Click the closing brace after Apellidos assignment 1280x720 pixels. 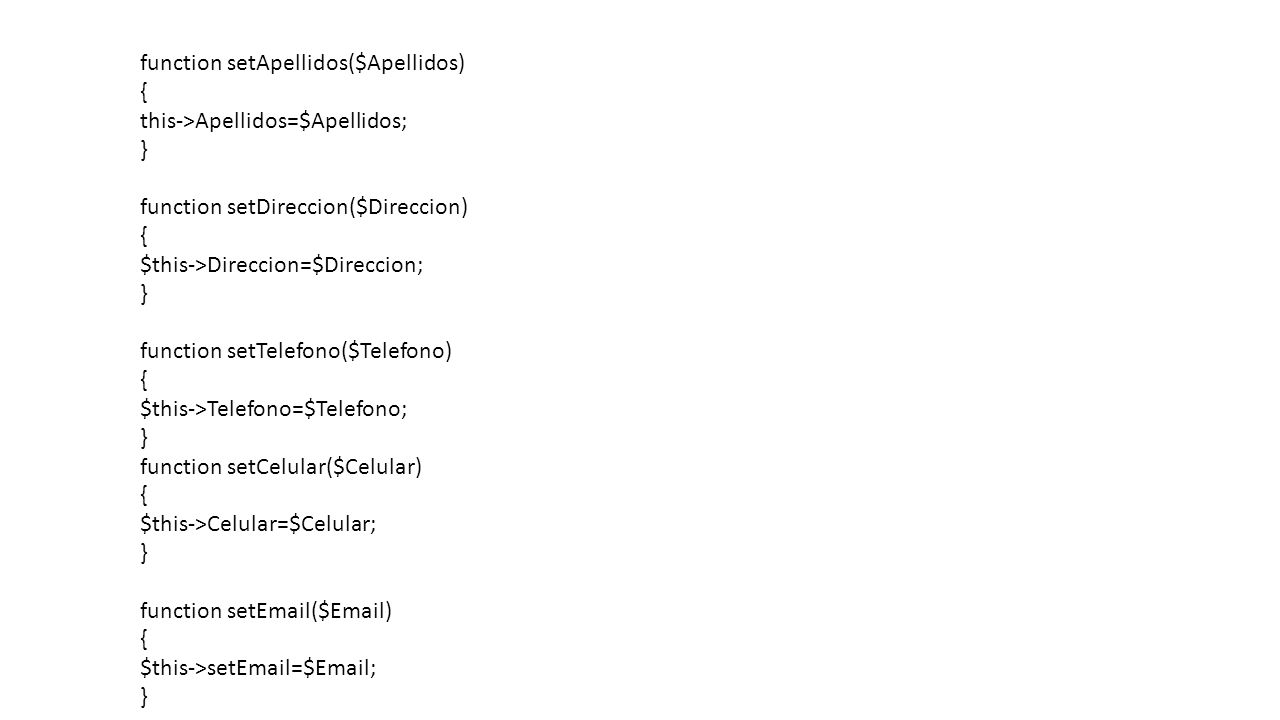pyautogui.click(x=144, y=150)
